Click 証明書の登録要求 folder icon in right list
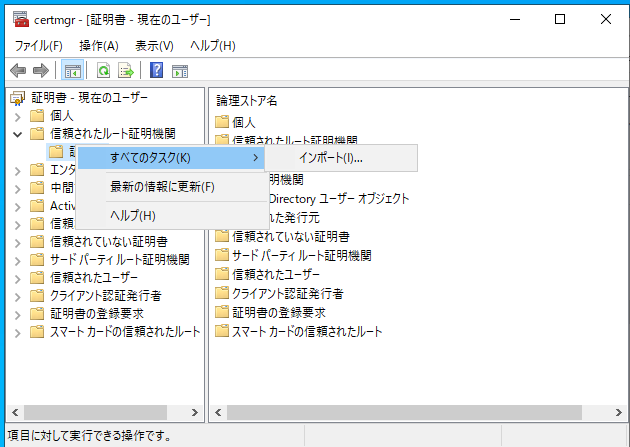Image resolution: width=630 pixels, height=447 pixels. 222,312
